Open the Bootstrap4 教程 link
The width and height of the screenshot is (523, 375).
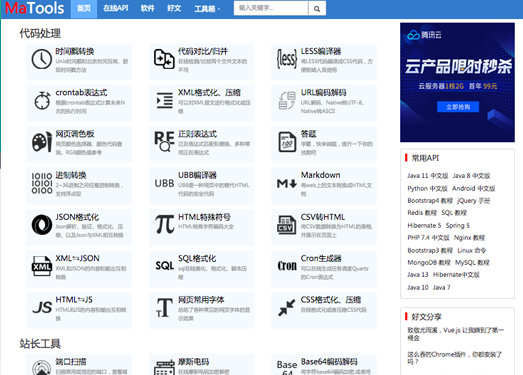coord(430,201)
